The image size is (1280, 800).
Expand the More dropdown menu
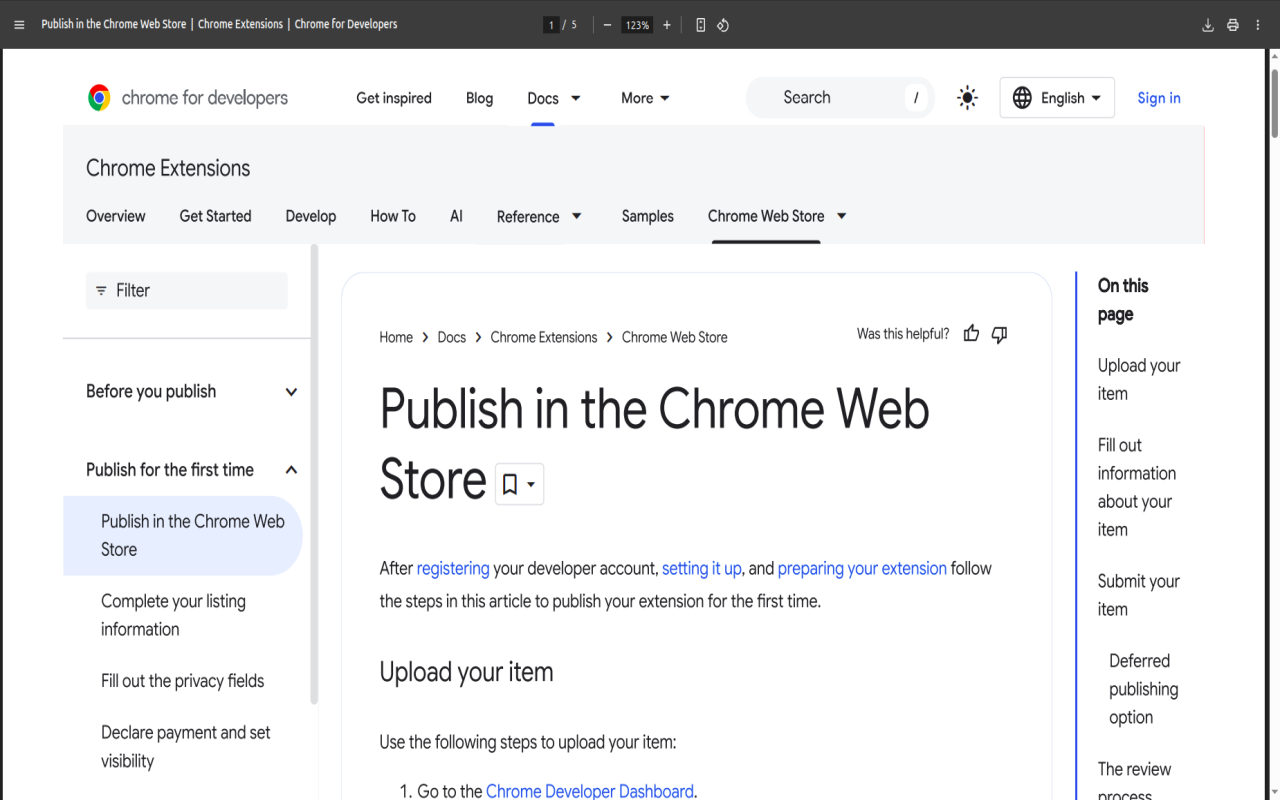646,98
